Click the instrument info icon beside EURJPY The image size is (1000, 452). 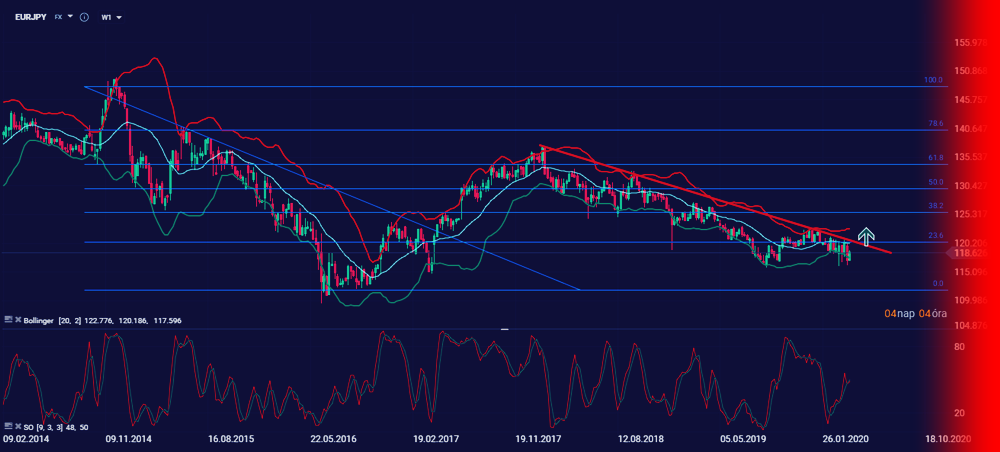pyautogui.click(x=84, y=17)
